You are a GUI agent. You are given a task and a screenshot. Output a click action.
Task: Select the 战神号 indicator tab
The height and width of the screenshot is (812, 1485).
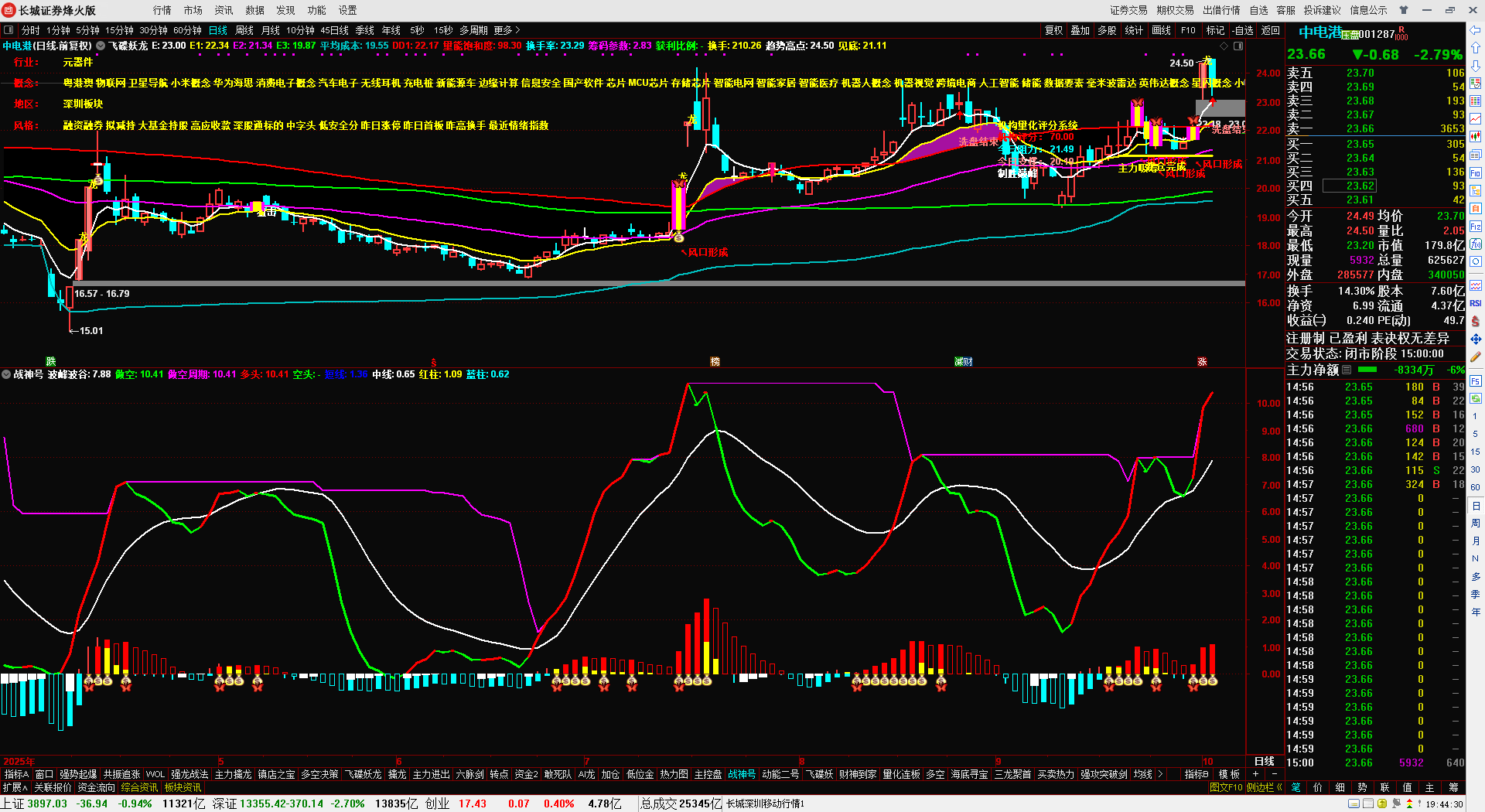[x=741, y=774]
